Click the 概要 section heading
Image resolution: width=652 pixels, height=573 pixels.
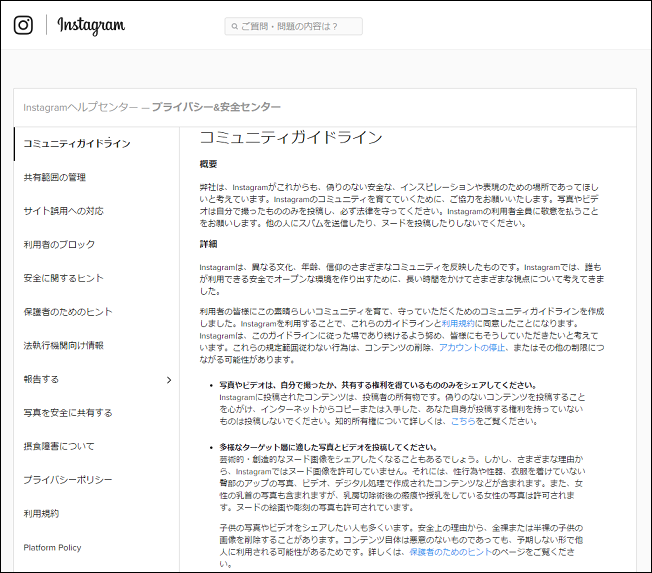click(208, 164)
